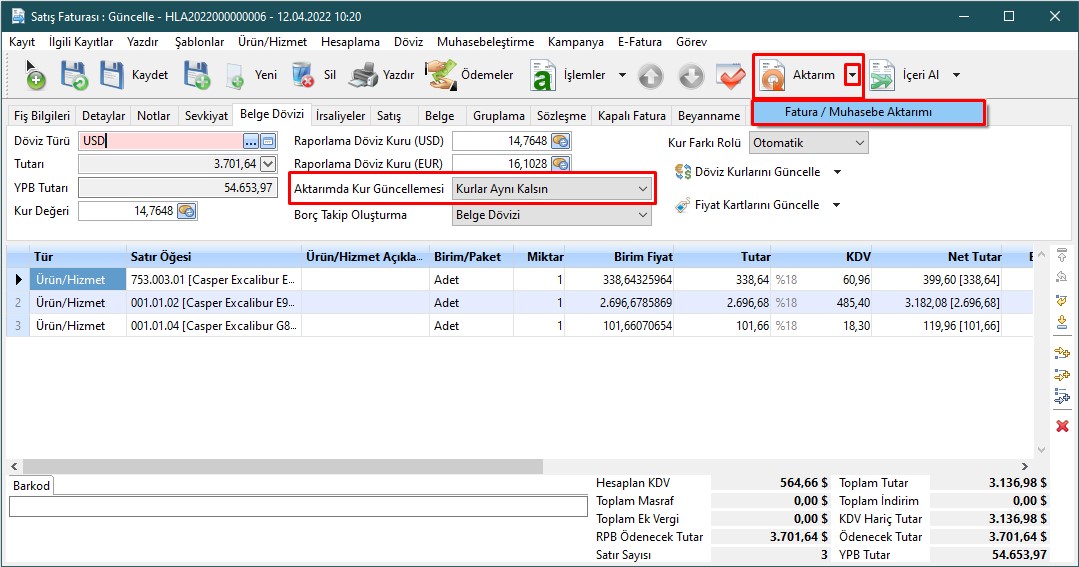Click the blue add-row arrow icon in side toolbar

[1062, 397]
